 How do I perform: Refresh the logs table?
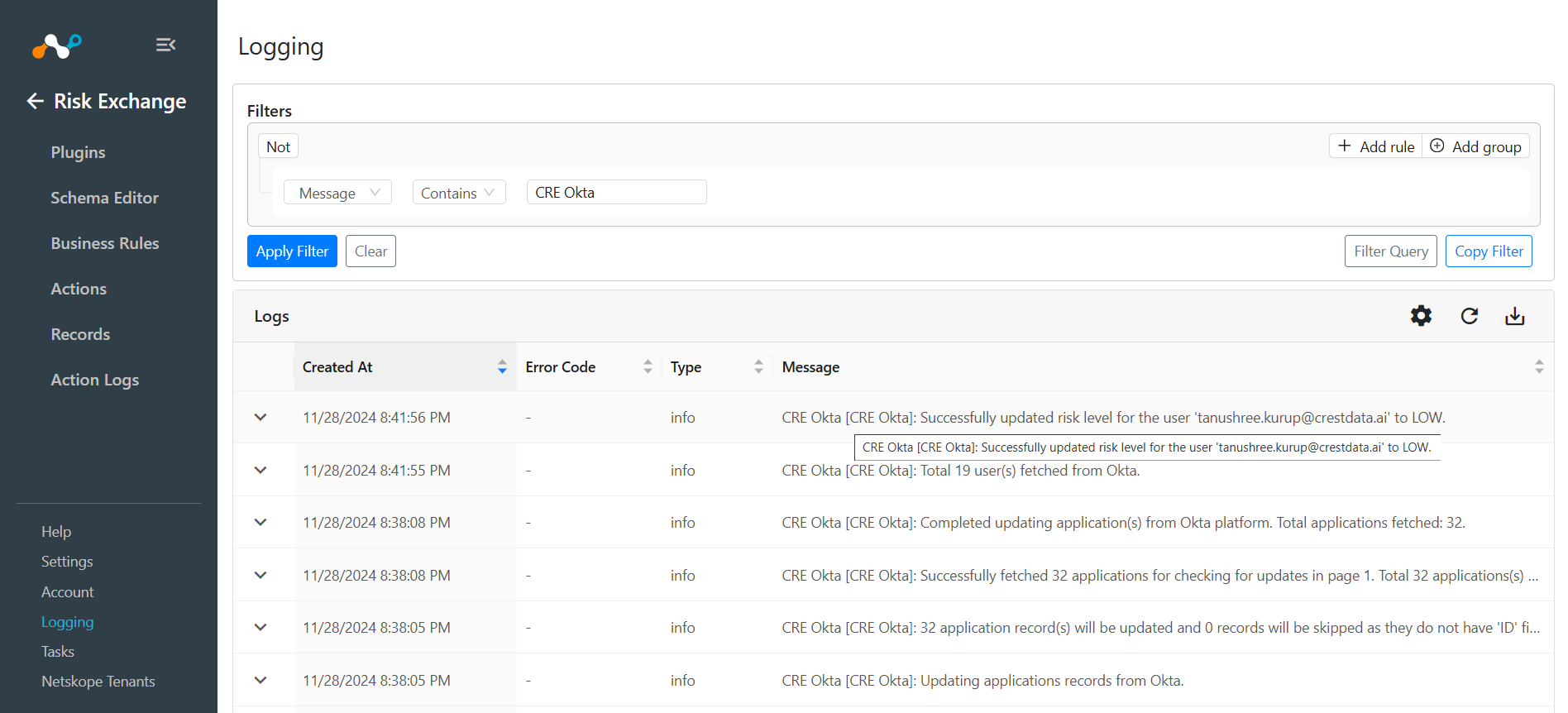point(1469,316)
